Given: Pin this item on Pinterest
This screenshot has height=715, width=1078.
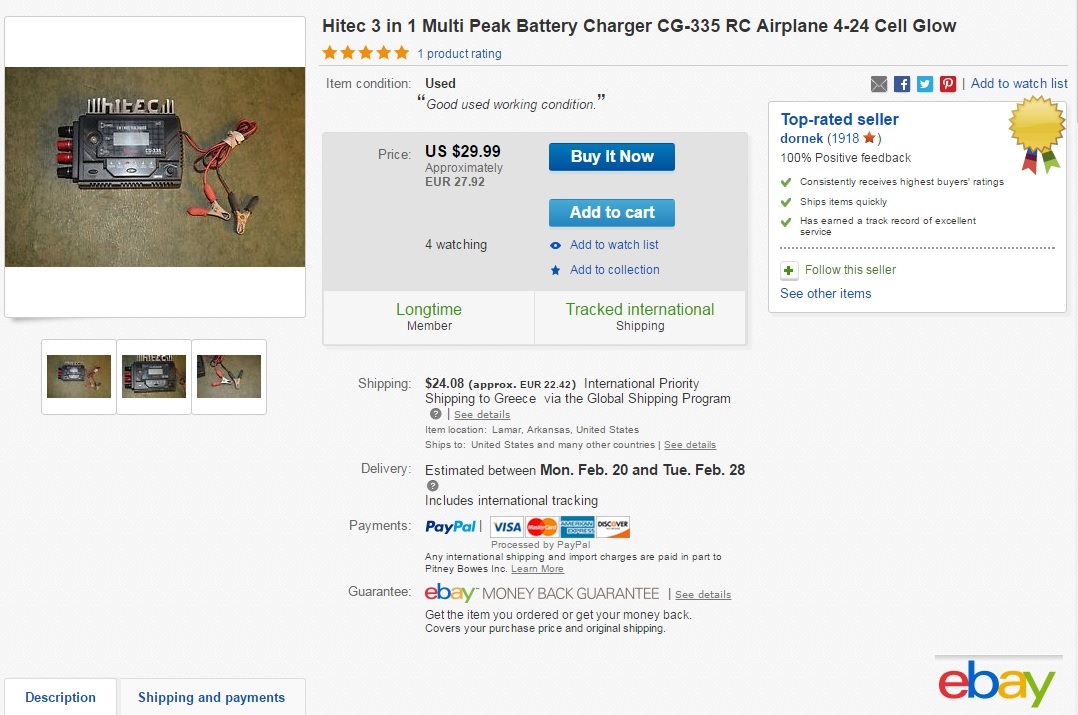Looking at the screenshot, I should coord(948,84).
